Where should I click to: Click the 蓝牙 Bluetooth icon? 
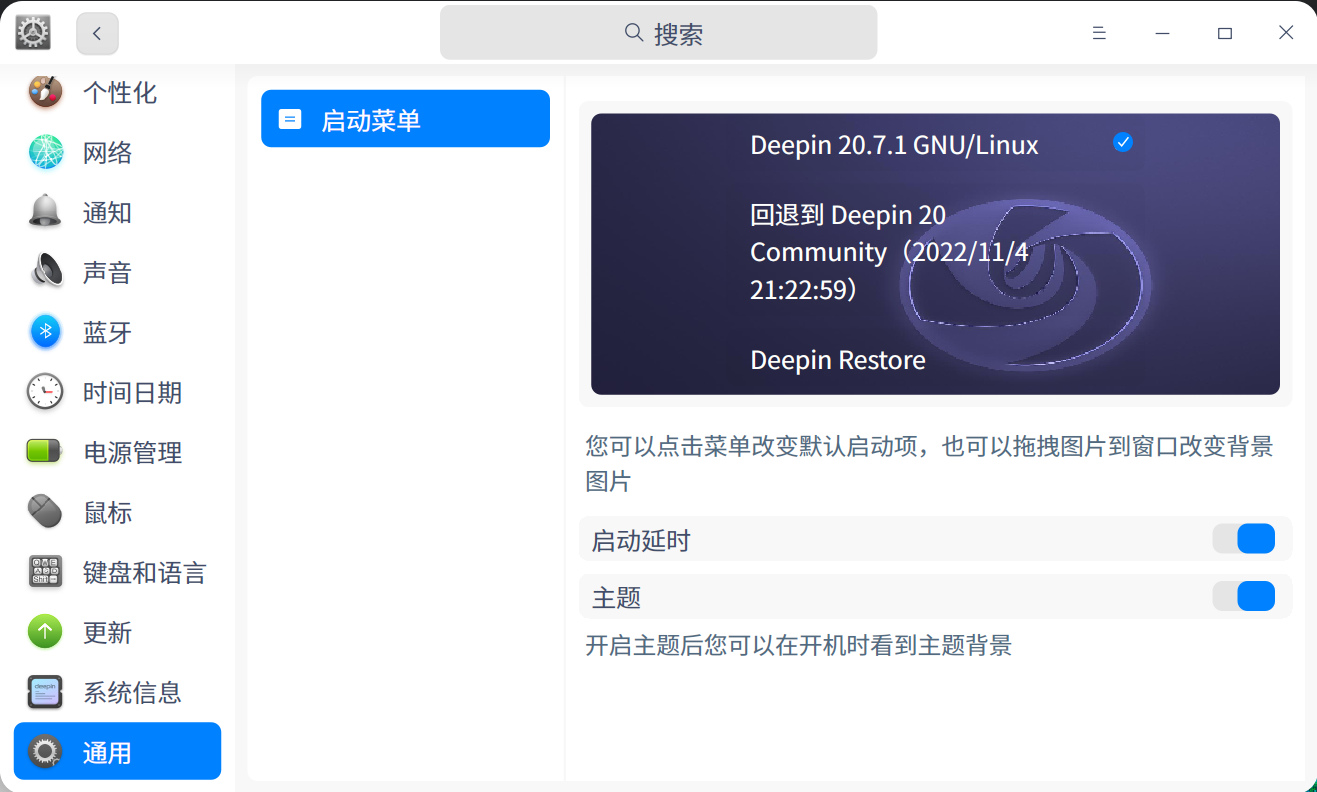45,332
